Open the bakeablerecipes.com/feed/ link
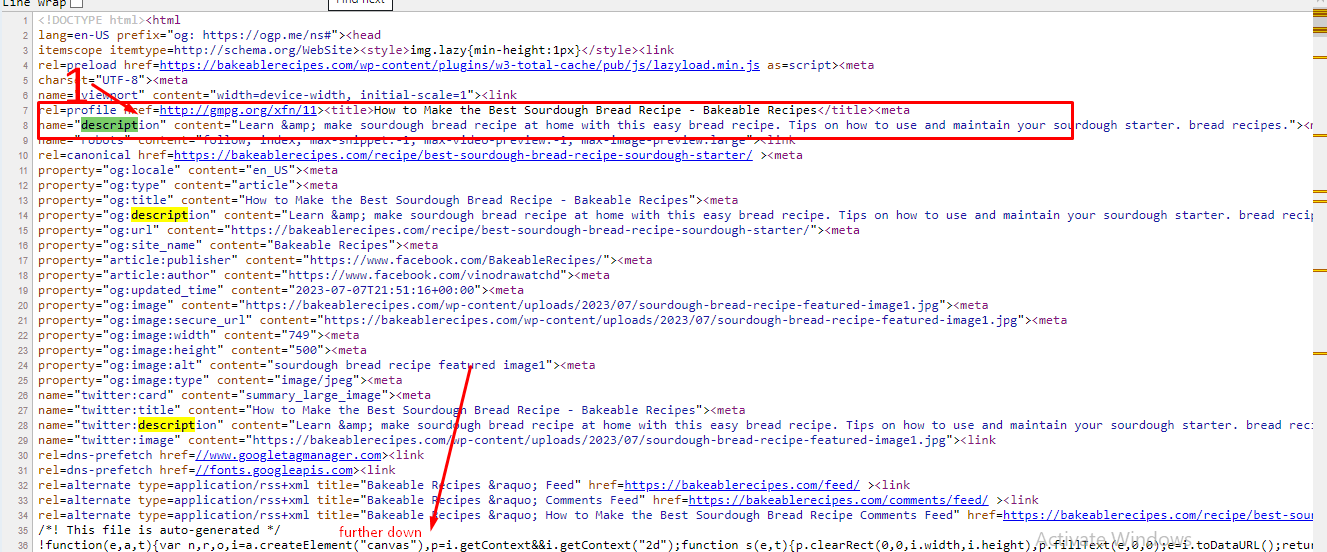The height and width of the screenshot is (552, 1327). tap(745, 485)
